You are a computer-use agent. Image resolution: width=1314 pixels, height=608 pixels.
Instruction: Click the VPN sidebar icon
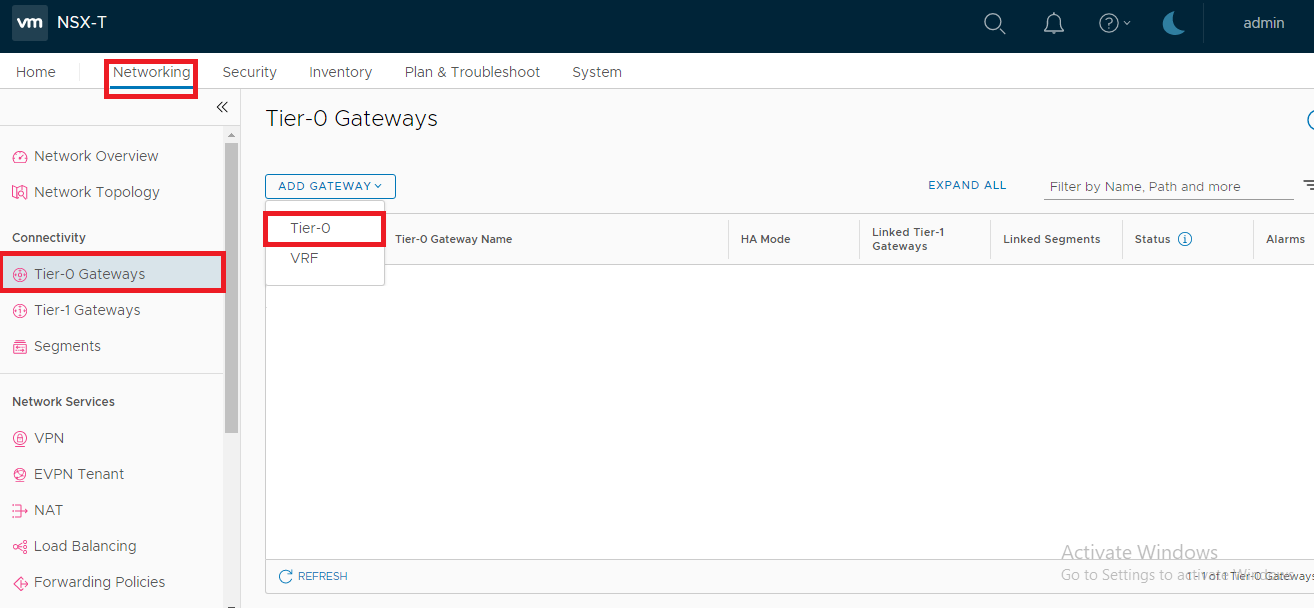(20, 439)
